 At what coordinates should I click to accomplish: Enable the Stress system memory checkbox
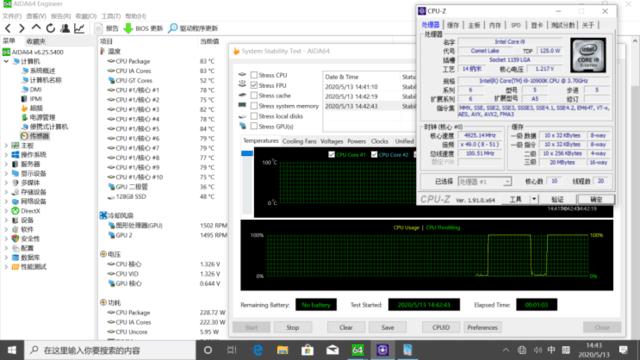[254, 106]
